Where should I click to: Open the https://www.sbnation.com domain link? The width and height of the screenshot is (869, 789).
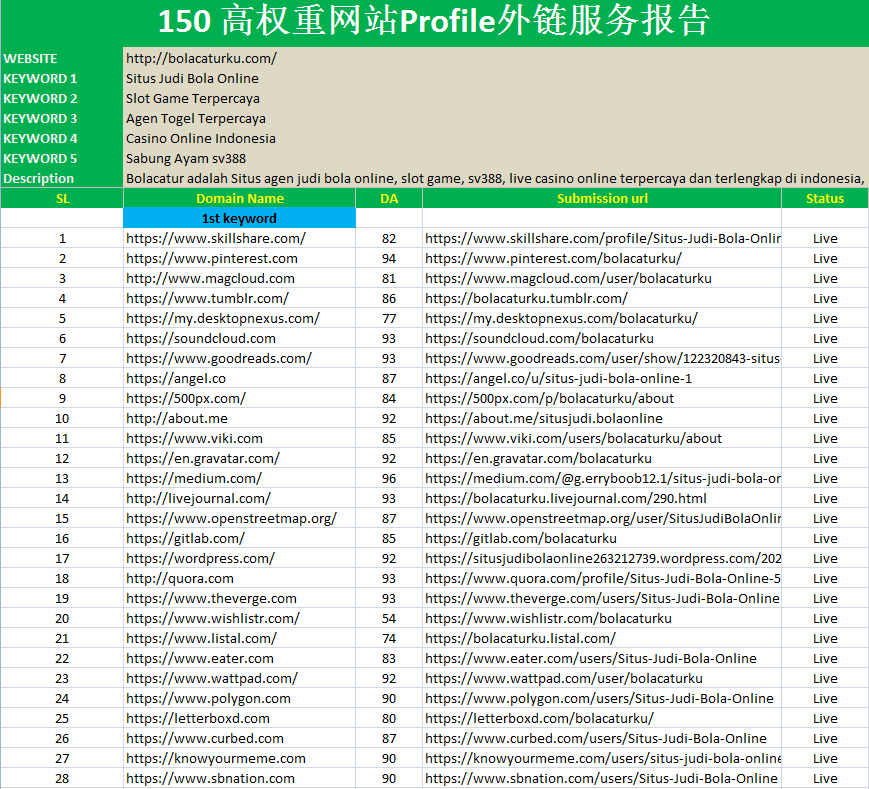[210, 778]
